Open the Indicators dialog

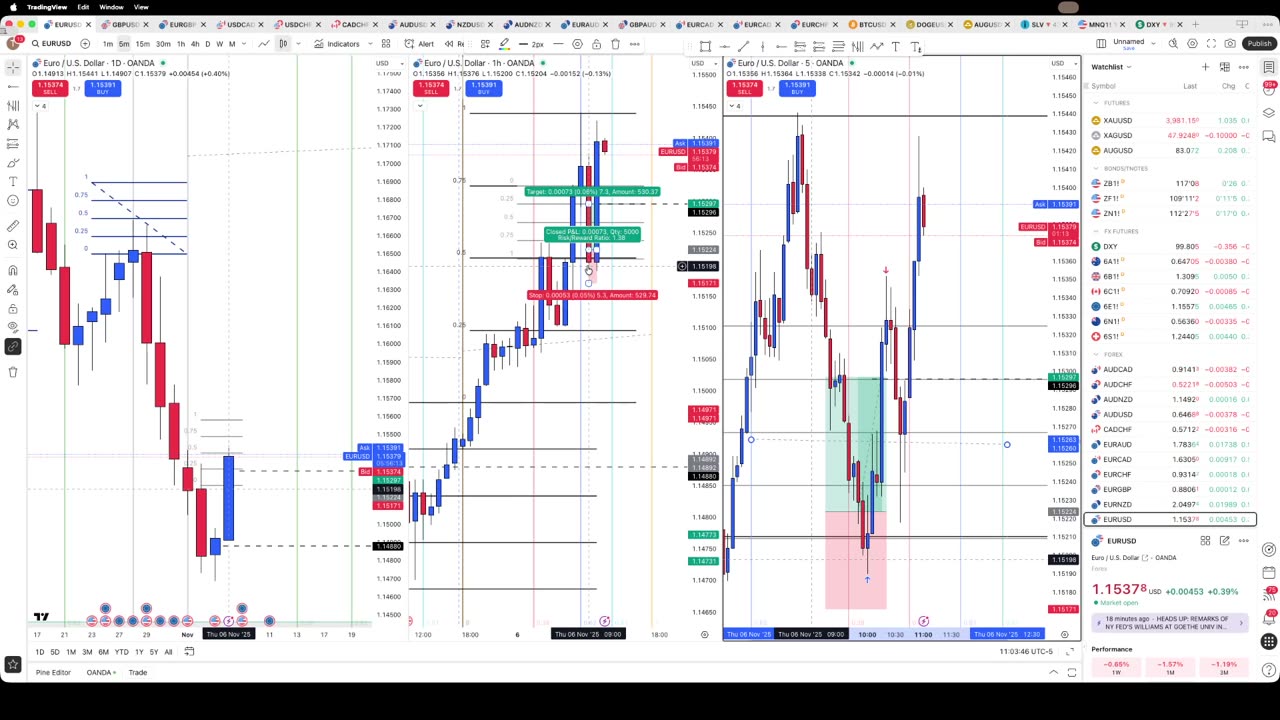(337, 44)
